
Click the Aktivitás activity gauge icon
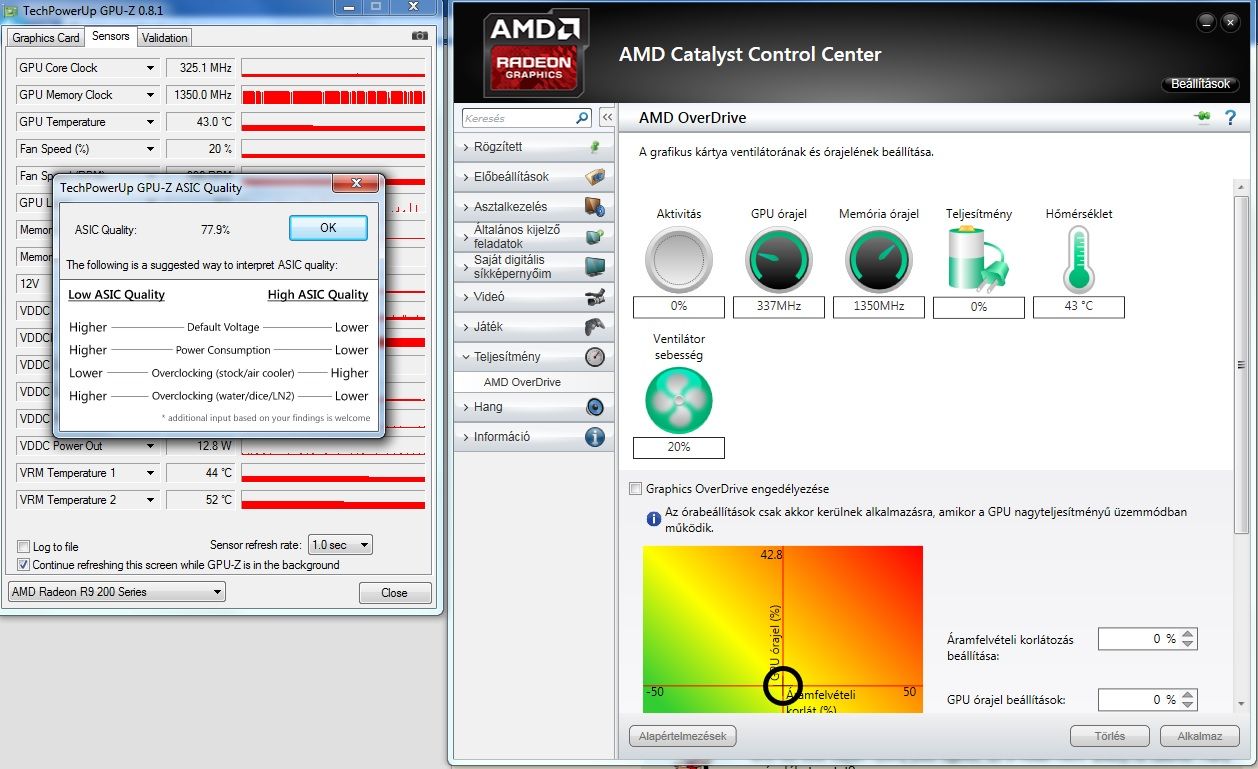[679, 260]
